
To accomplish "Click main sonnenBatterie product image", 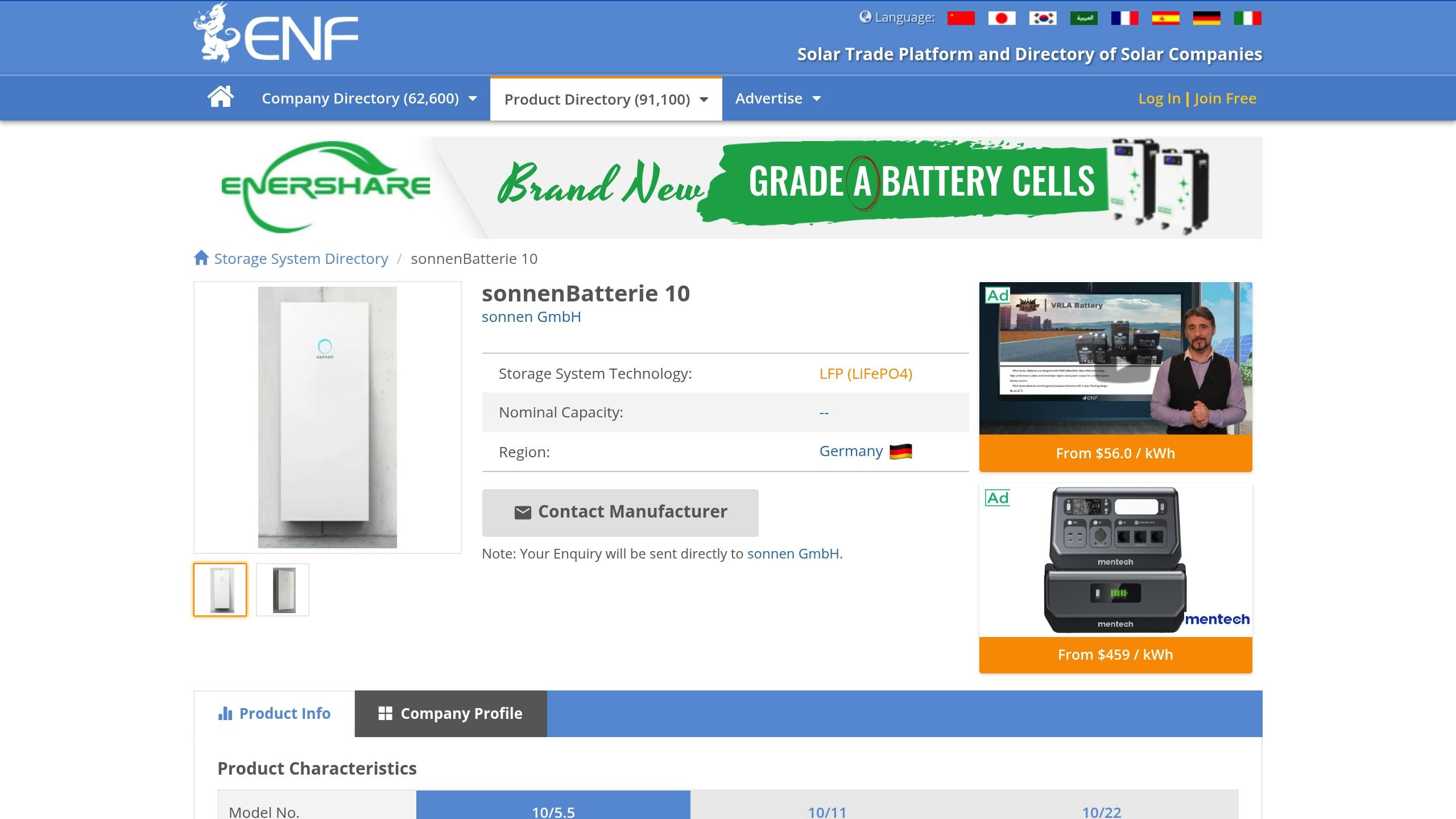I will click(x=328, y=417).
